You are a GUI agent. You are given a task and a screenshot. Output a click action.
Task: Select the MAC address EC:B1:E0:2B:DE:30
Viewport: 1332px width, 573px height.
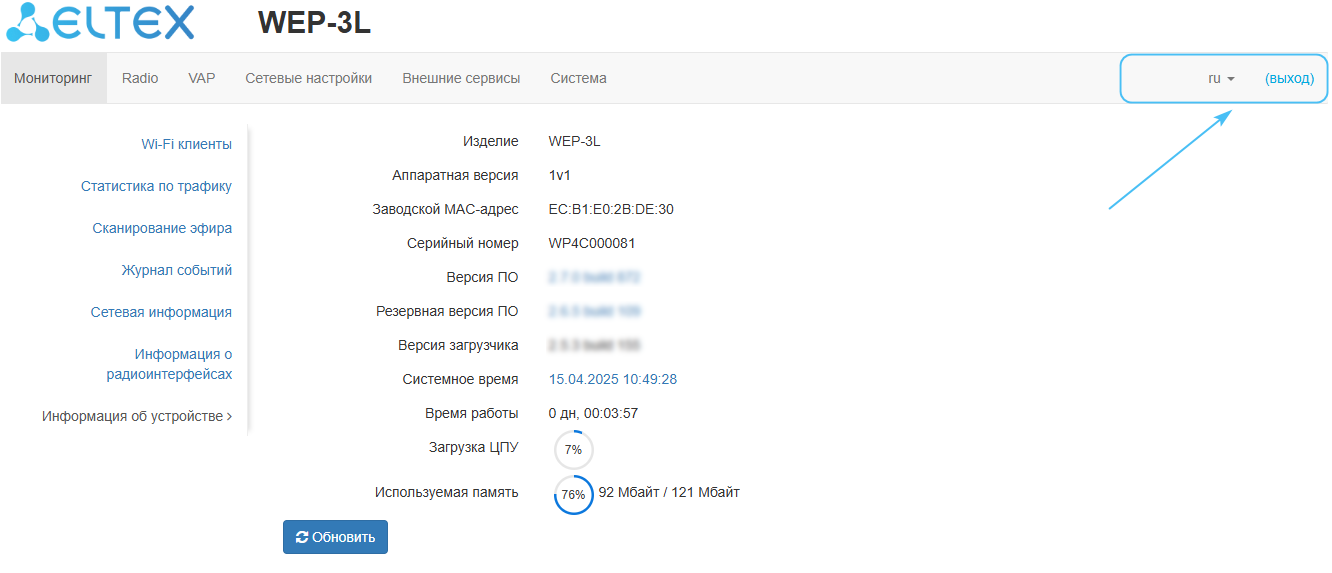611,209
